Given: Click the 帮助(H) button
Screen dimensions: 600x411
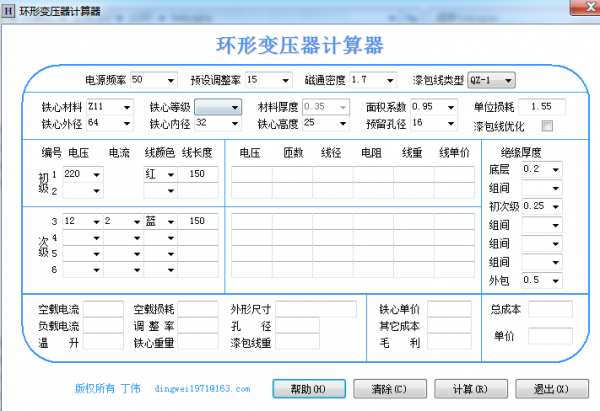Looking at the screenshot, I should click(309, 389).
